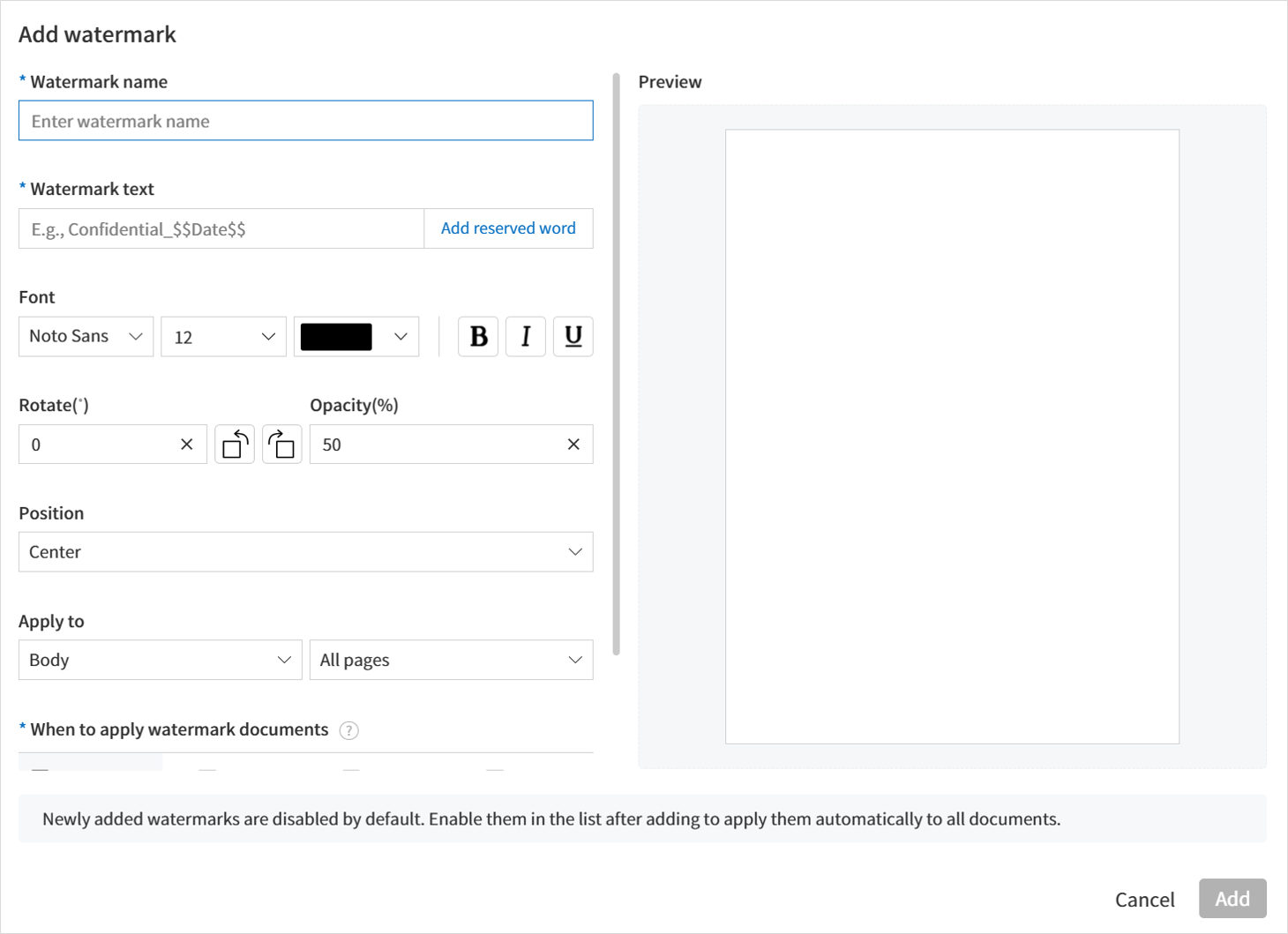Open the black font color swatch

(x=356, y=337)
